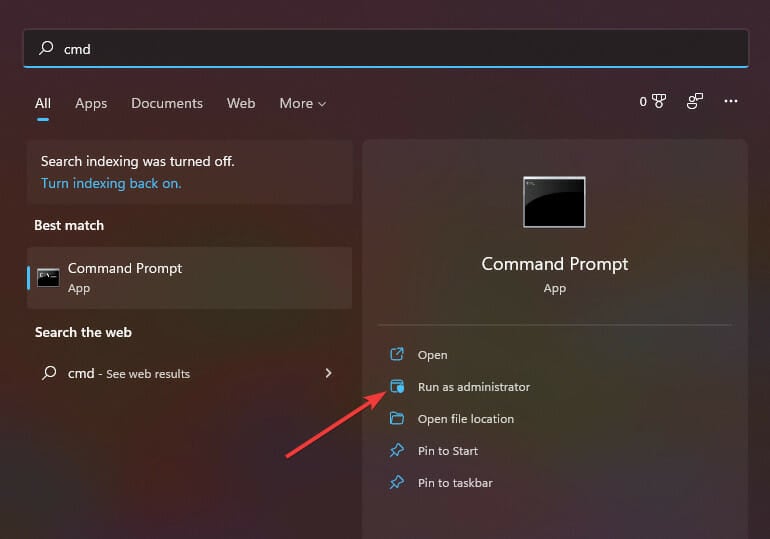Switch to the Web tab

coord(241,104)
